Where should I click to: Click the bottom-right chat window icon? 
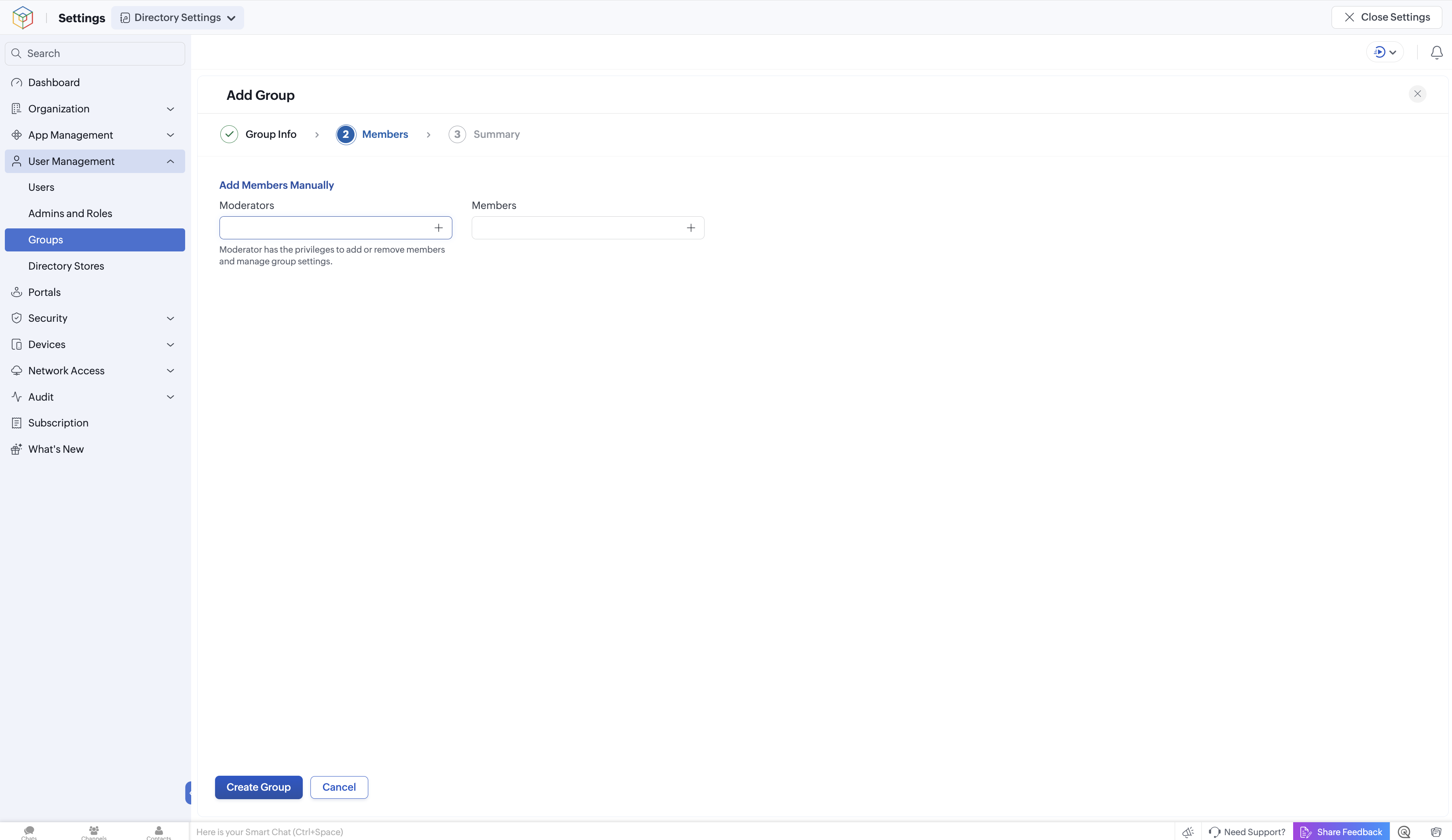click(x=1436, y=832)
